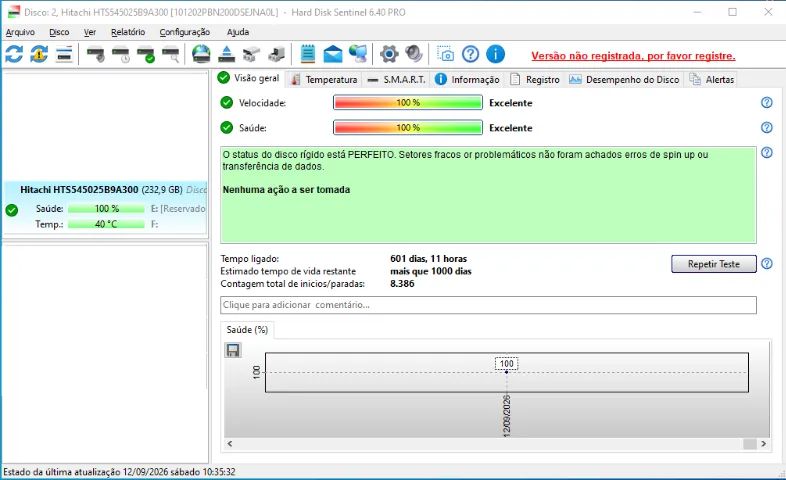Image resolution: width=786 pixels, height=480 pixels.
Task: Open the Relatório menu
Action: [x=128, y=32]
